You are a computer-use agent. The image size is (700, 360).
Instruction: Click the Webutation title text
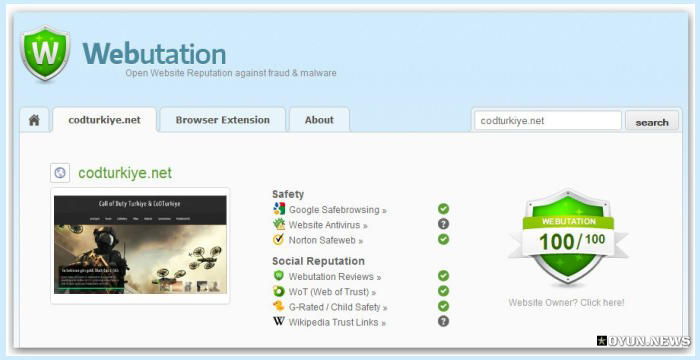(154, 54)
